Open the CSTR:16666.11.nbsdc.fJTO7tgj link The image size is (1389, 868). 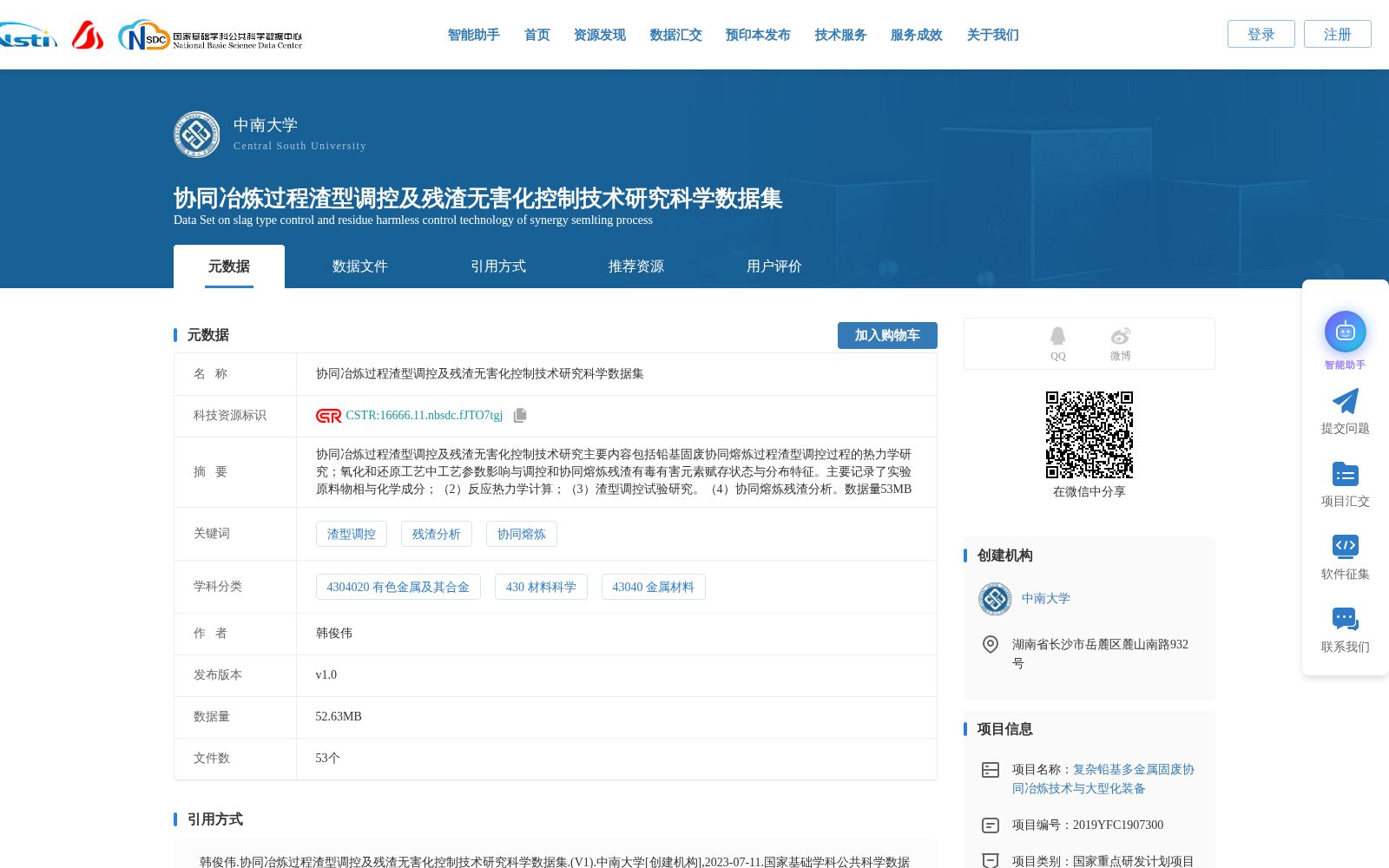(x=425, y=416)
